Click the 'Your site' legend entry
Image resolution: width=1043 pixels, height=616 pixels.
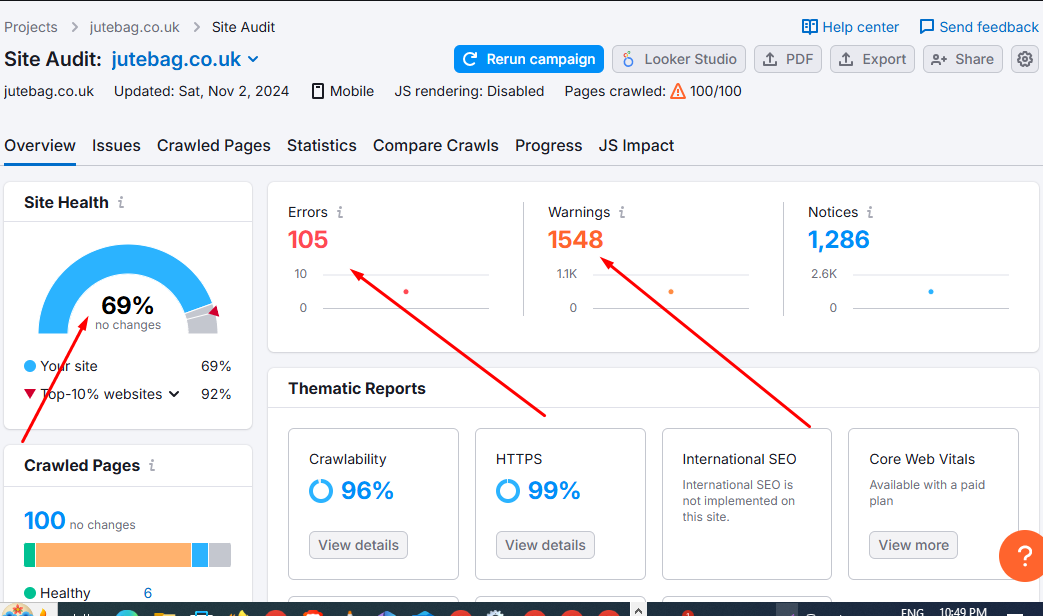(61, 366)
